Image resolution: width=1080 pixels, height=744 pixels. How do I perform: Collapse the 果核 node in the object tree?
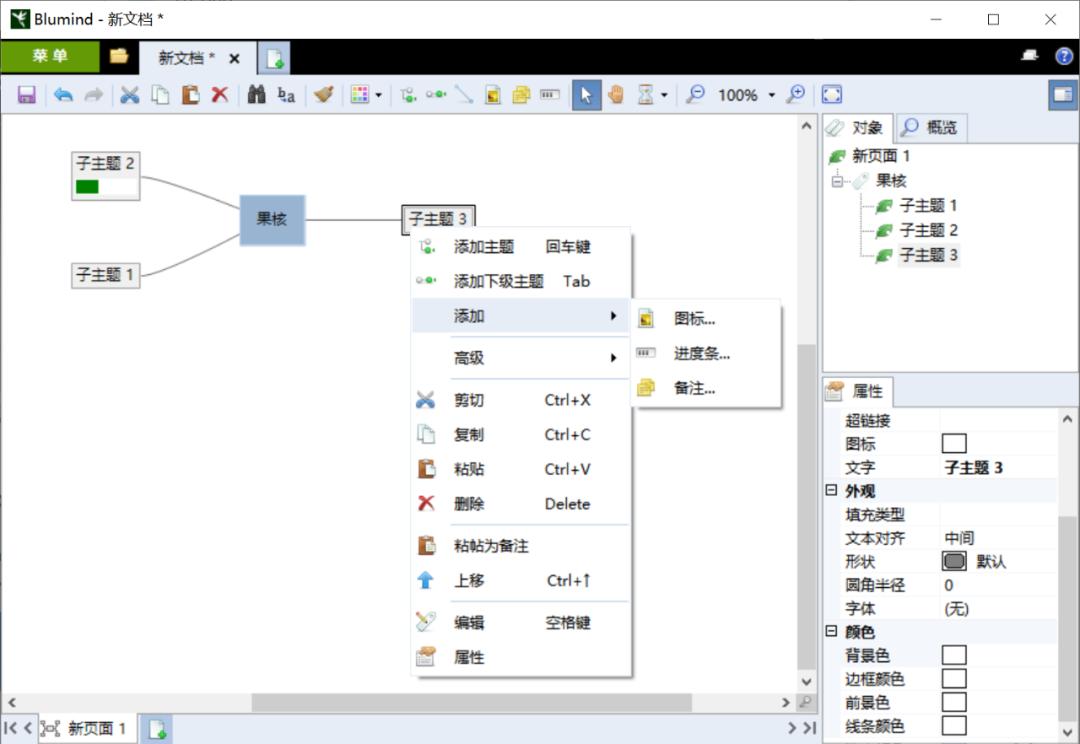point(836,181)
